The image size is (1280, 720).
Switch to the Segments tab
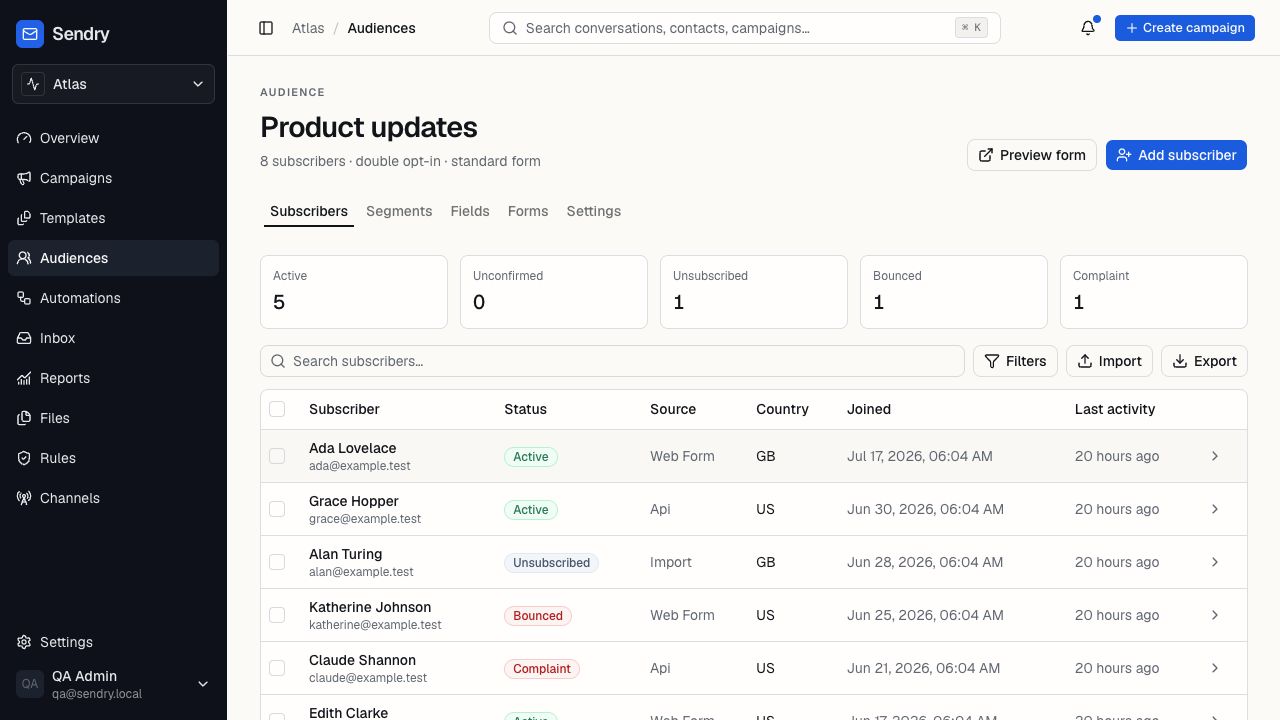399,211
